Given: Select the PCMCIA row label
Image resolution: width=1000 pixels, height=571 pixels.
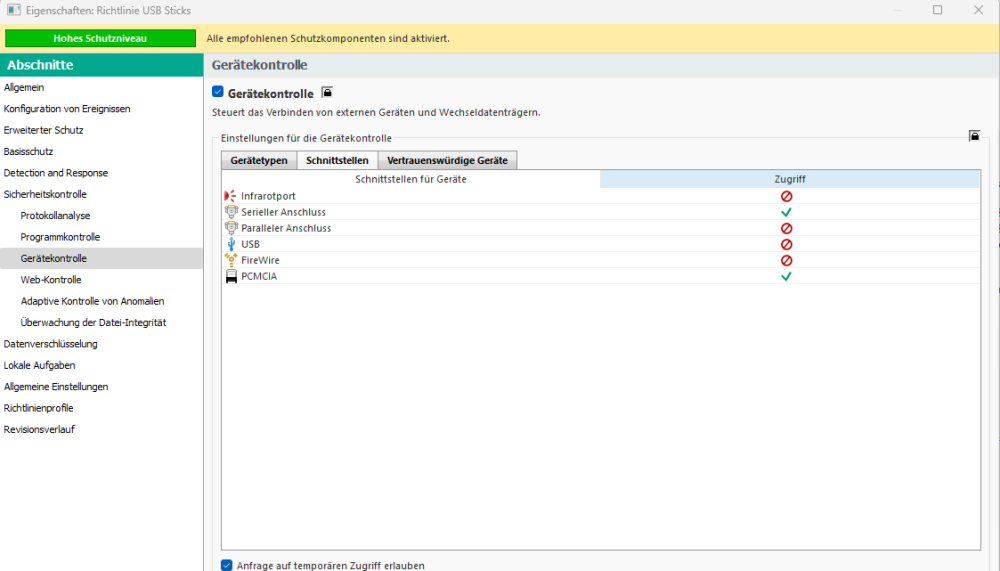Looking at the screenshot, I should [x=259, y=276].
